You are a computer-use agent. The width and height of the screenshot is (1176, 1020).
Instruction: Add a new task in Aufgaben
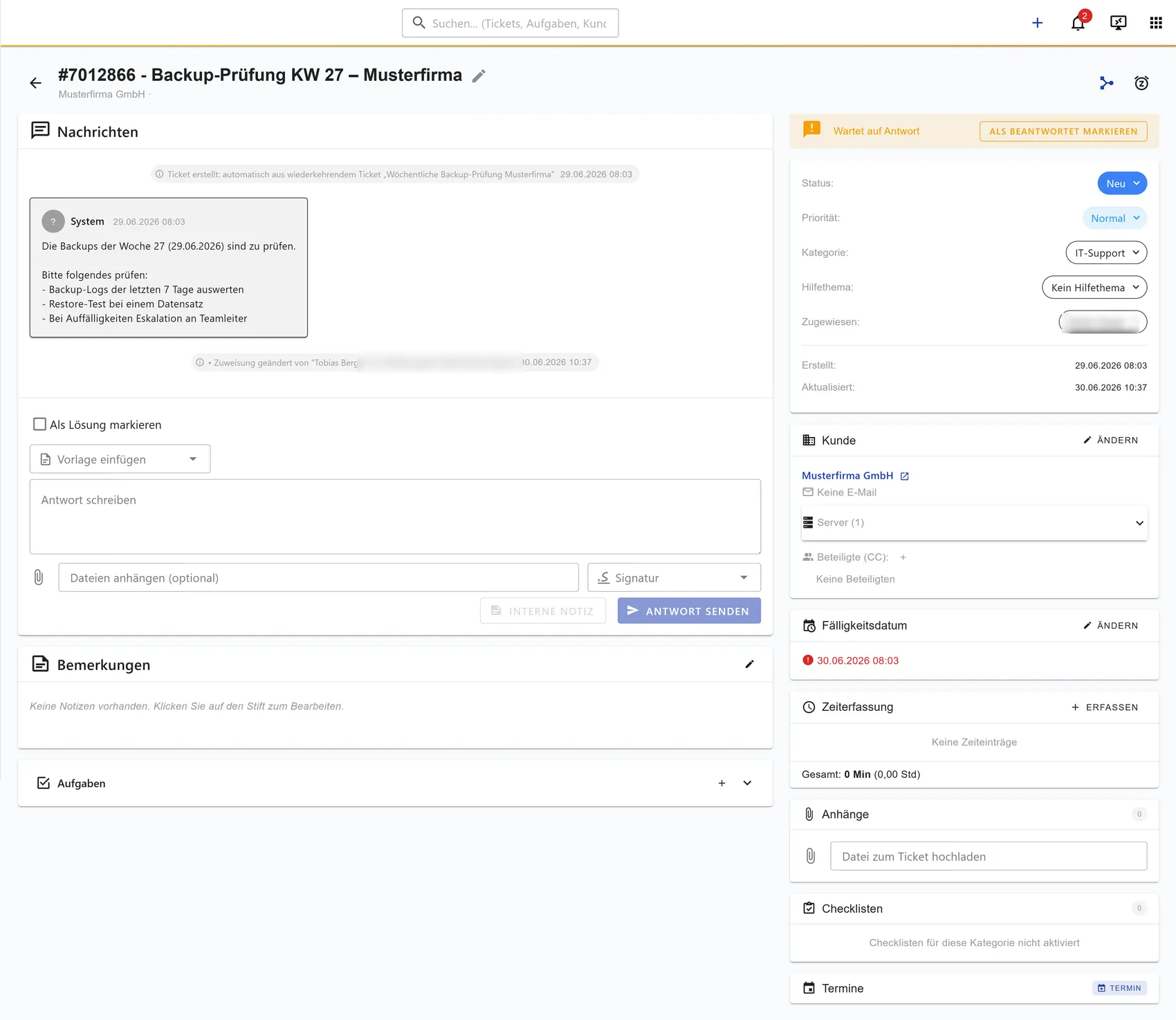click(x=722, y=783)
